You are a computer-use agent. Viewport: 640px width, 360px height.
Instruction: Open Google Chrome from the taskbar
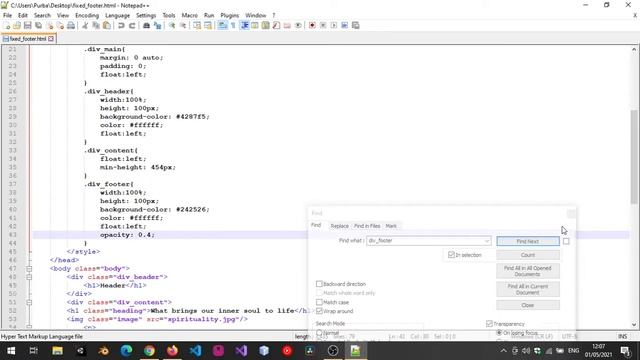149,351
